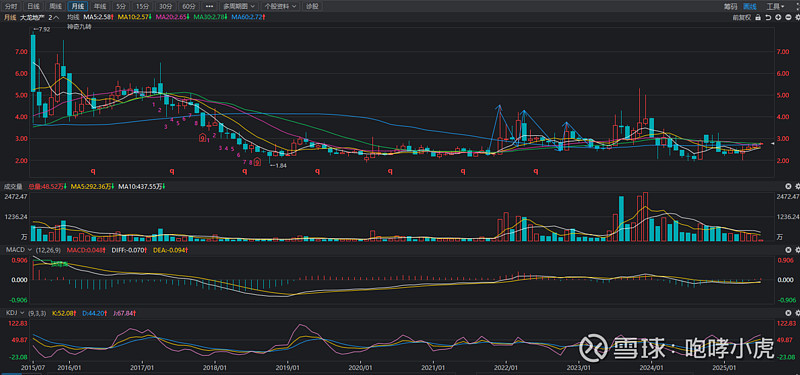This screenshot has width=800, height=375.
Task: Close the 成交量 volume indicator panel
Action: 788,186
